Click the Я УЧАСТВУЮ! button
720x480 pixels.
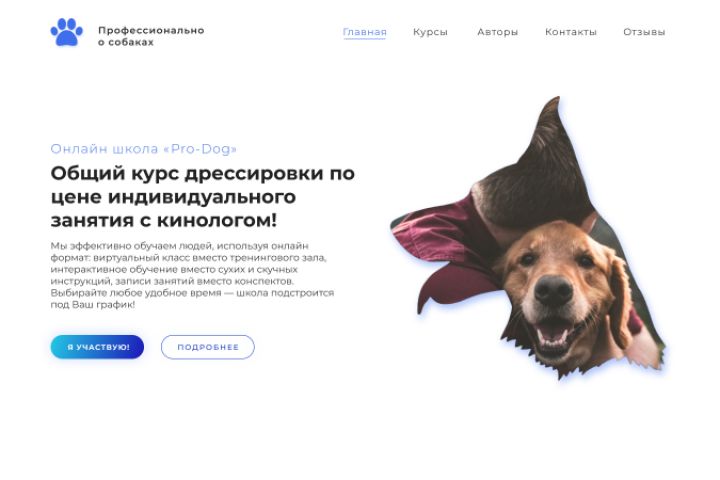pos(97,347)
